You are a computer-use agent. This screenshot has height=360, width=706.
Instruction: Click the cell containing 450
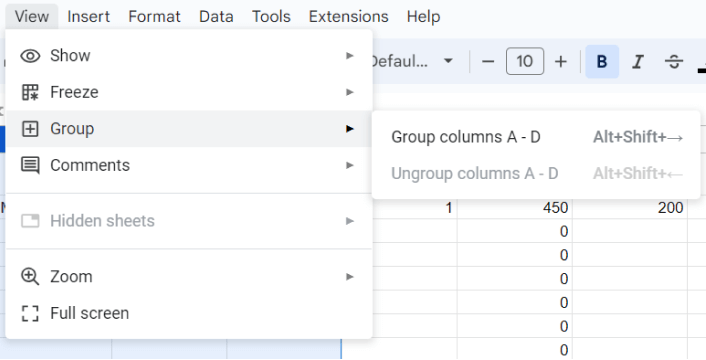pos(515,208)
